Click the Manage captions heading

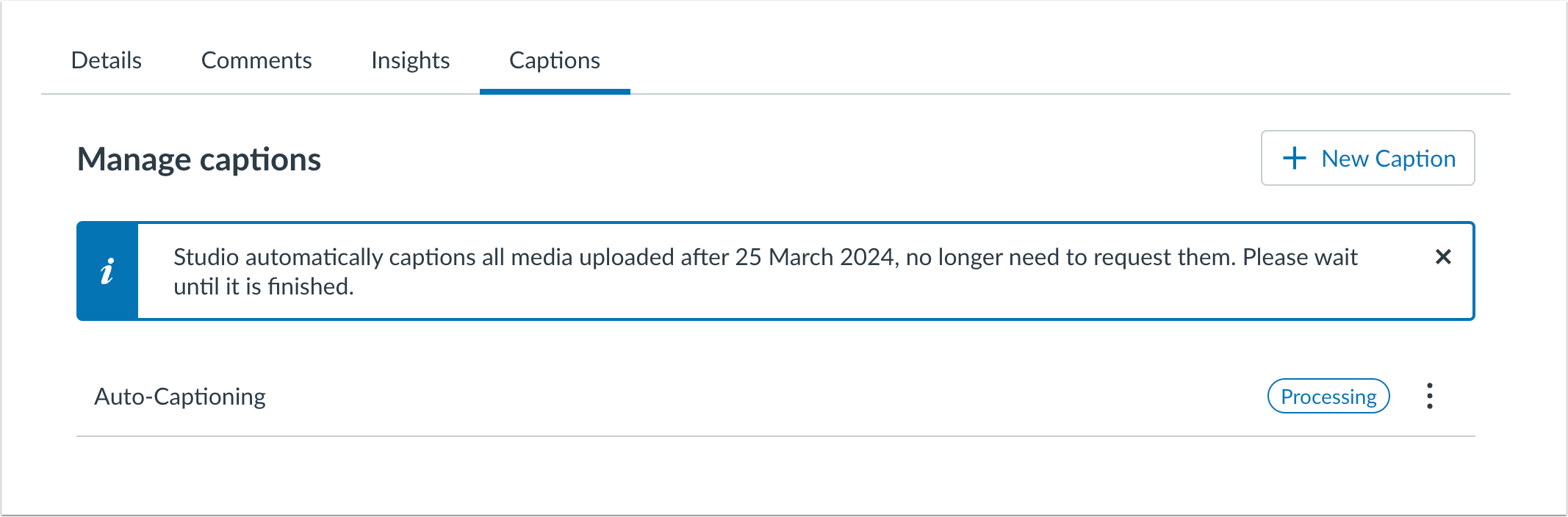tap(199, 159)
